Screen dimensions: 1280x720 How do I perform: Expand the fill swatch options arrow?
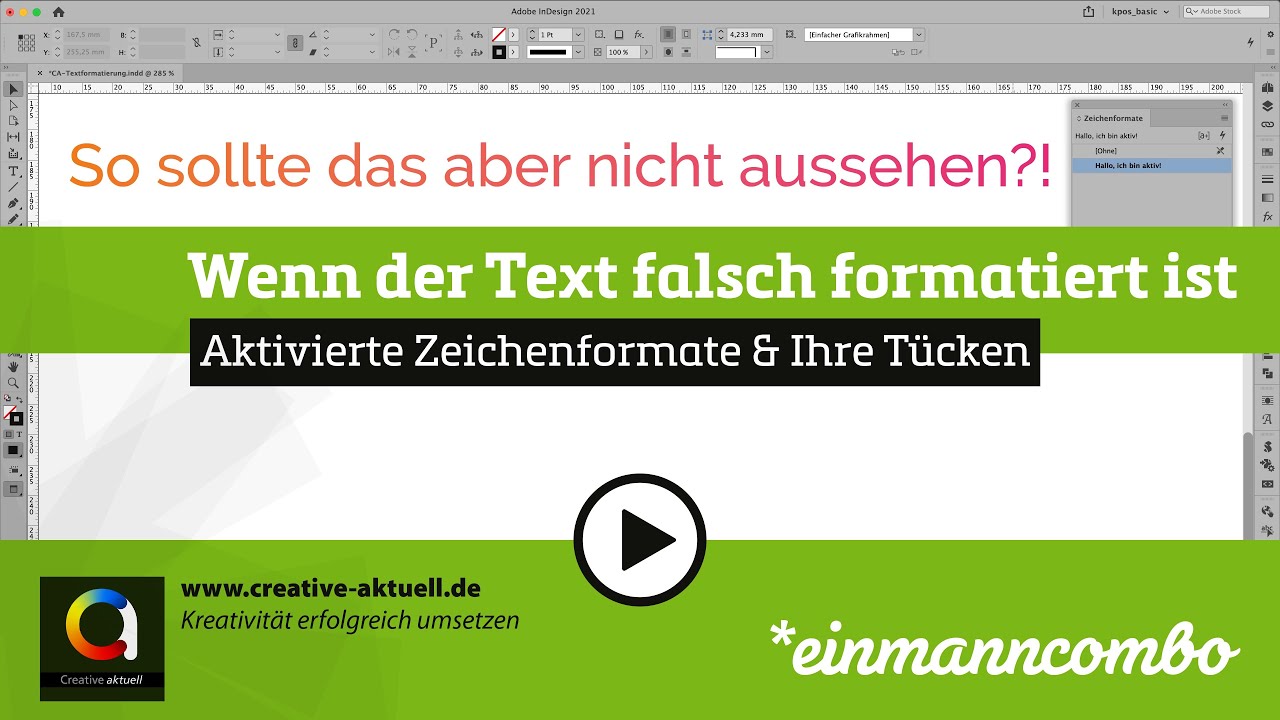coord(513,35)
